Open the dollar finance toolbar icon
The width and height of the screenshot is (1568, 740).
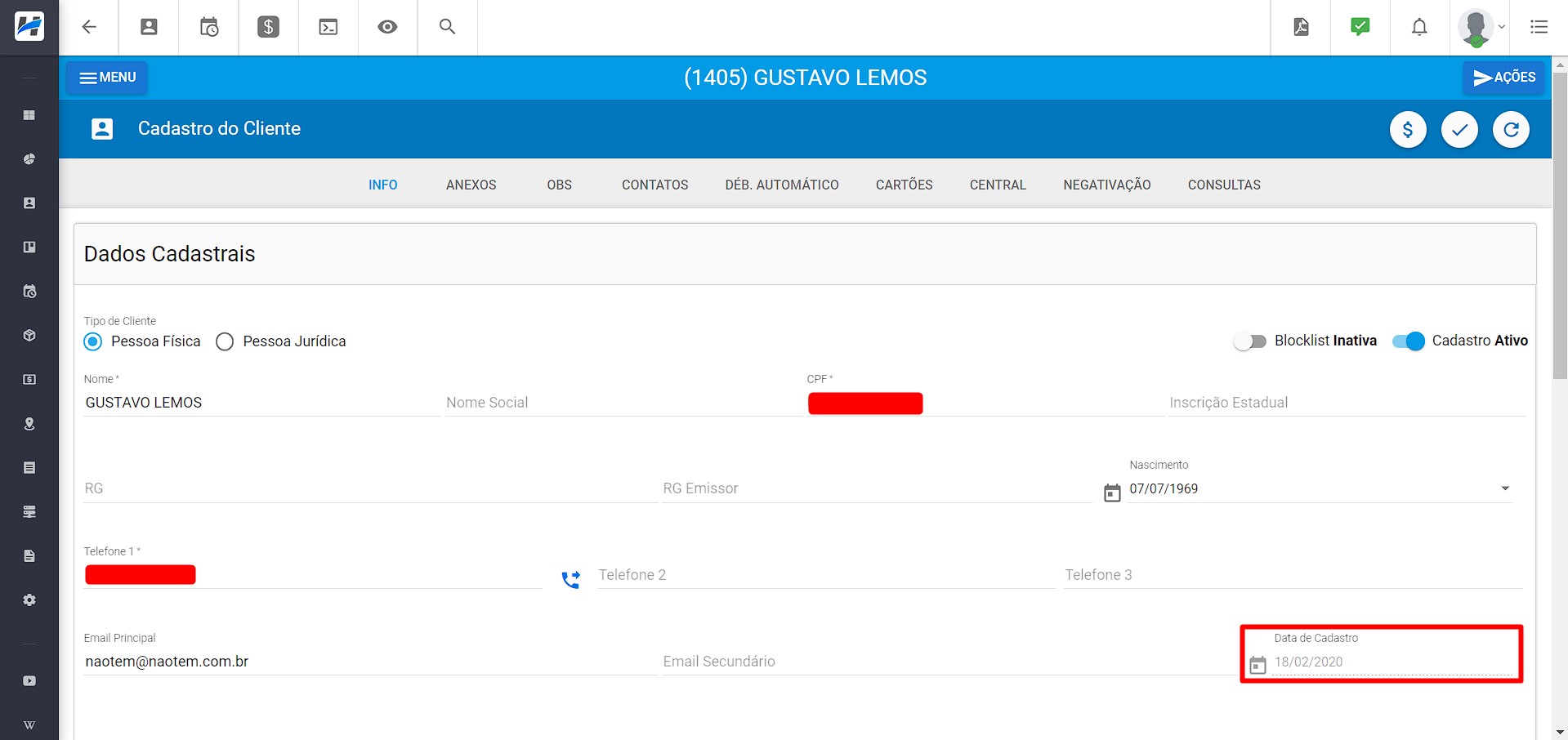(268, 27)
